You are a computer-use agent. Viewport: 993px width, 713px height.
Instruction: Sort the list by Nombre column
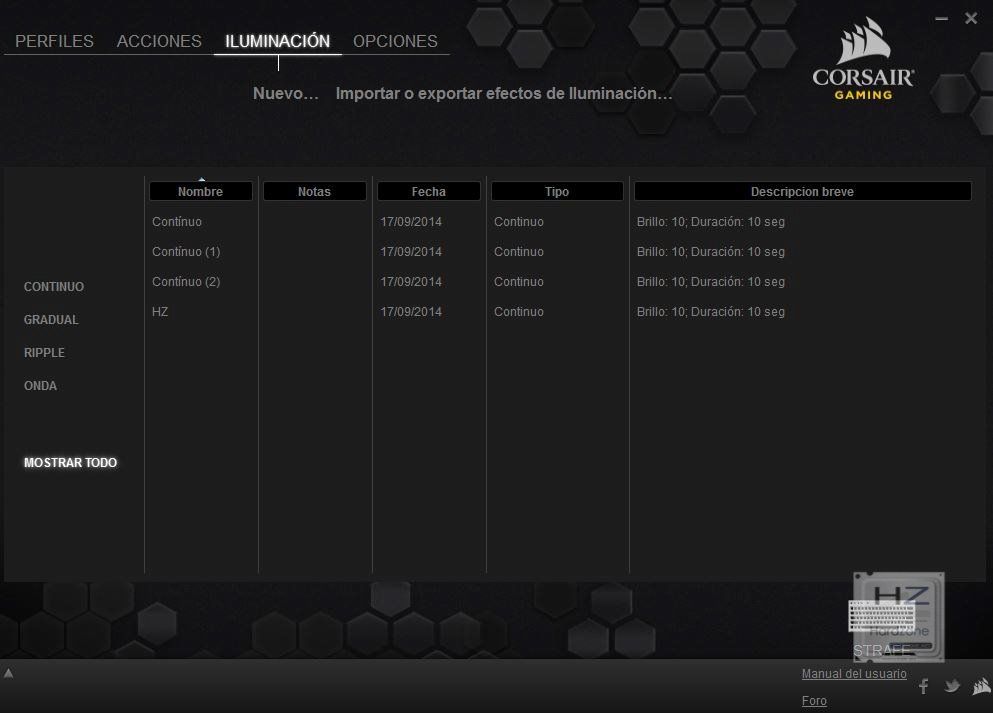coord(201,191)
